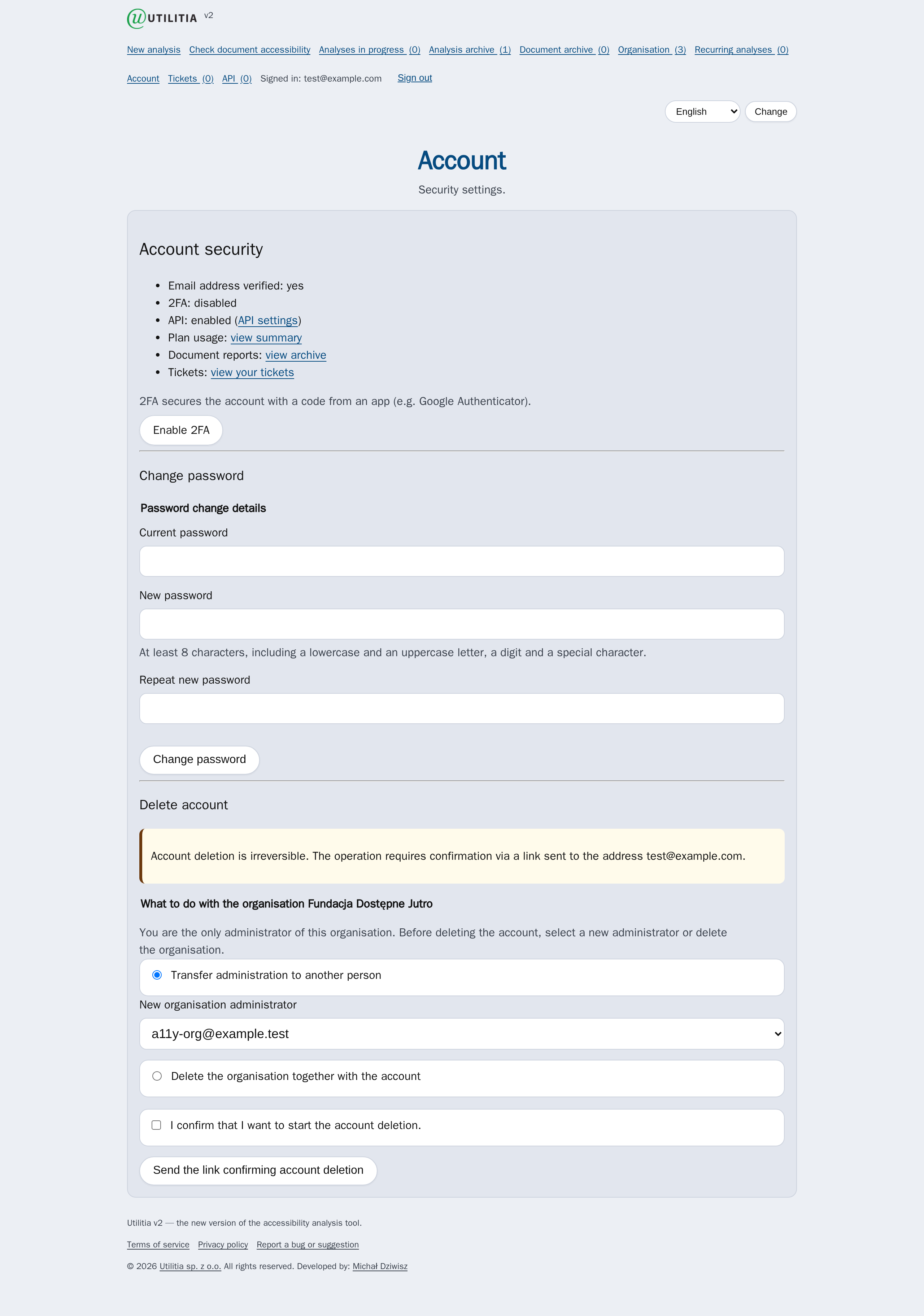Open the Organisation navigation link

tap(652, 50)
